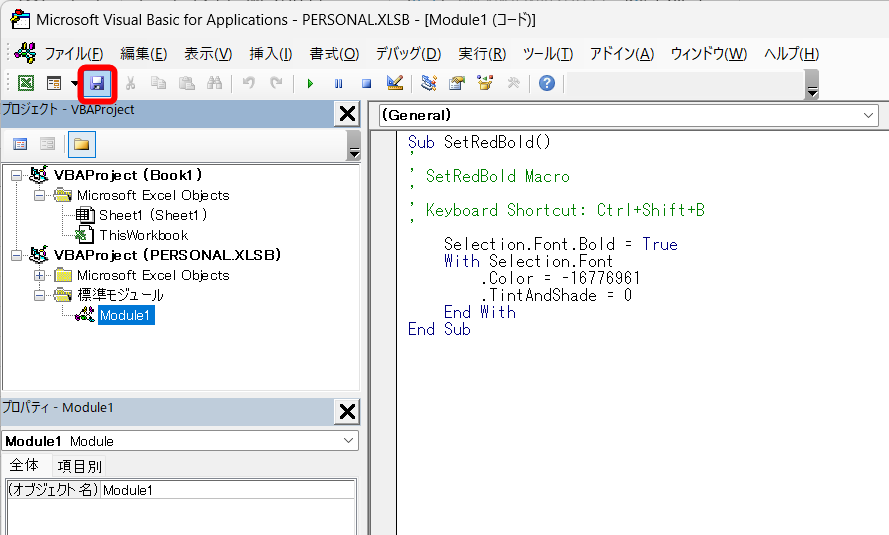Click the Keyboard Shortcut: Ctrl+Shift+B comment

[565, 210]
